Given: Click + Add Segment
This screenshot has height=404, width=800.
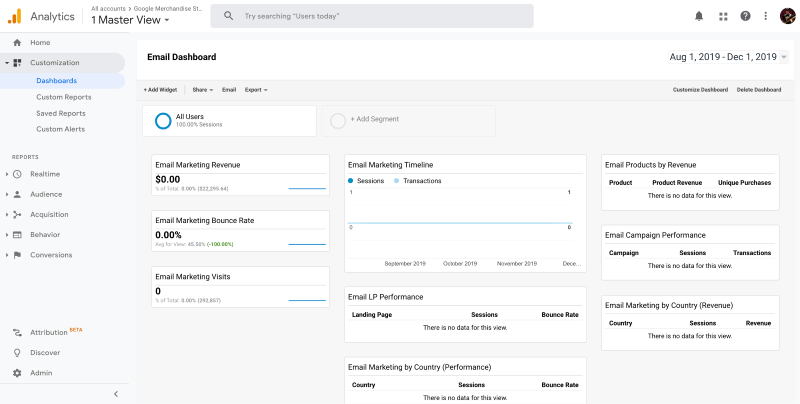Looking at the screenshot, I should click(374, 119).
